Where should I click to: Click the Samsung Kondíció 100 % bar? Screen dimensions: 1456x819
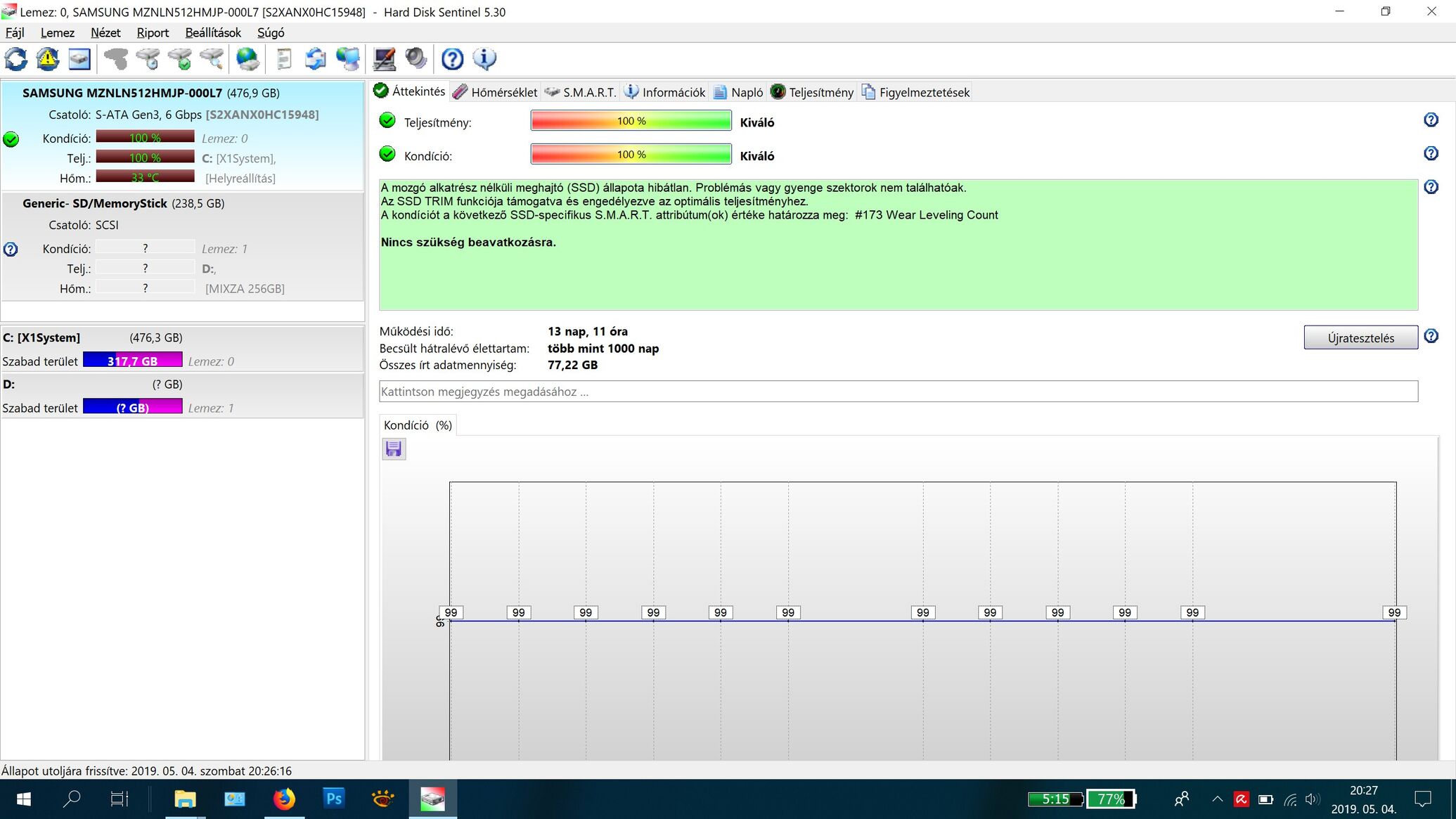145,138
